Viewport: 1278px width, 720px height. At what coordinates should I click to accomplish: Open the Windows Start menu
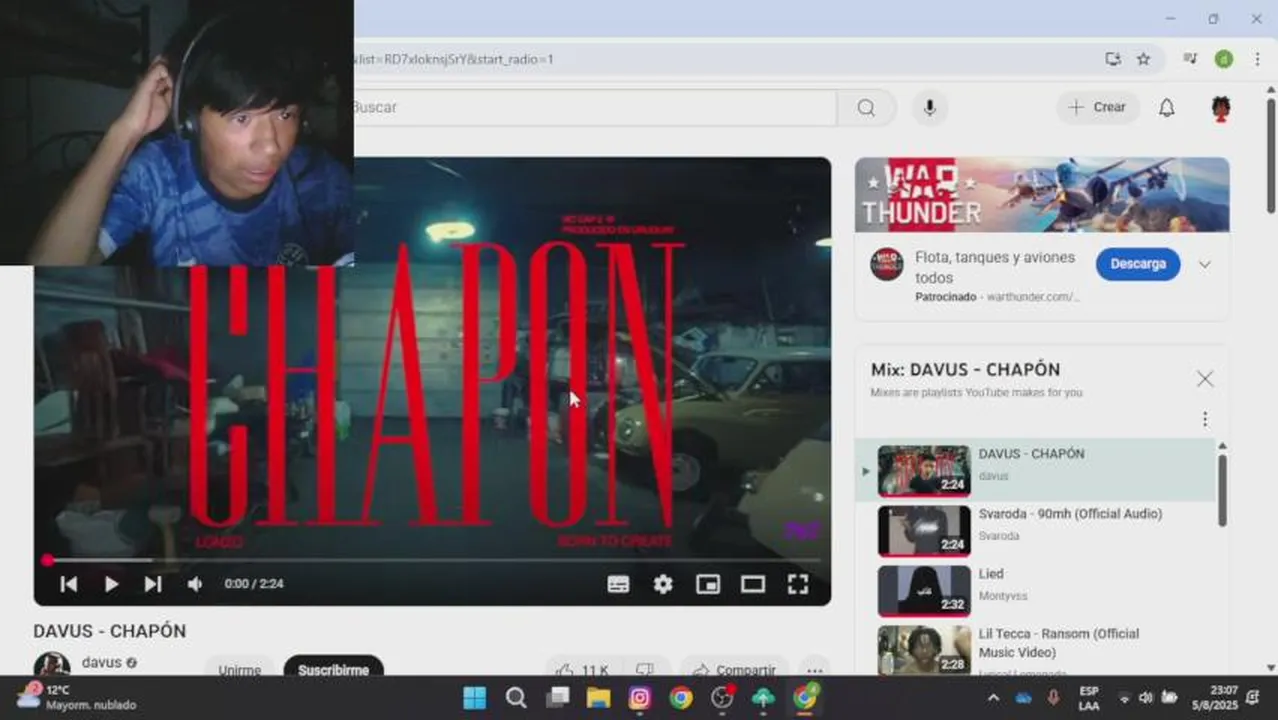pyautogui.click(x=475, y=698)
